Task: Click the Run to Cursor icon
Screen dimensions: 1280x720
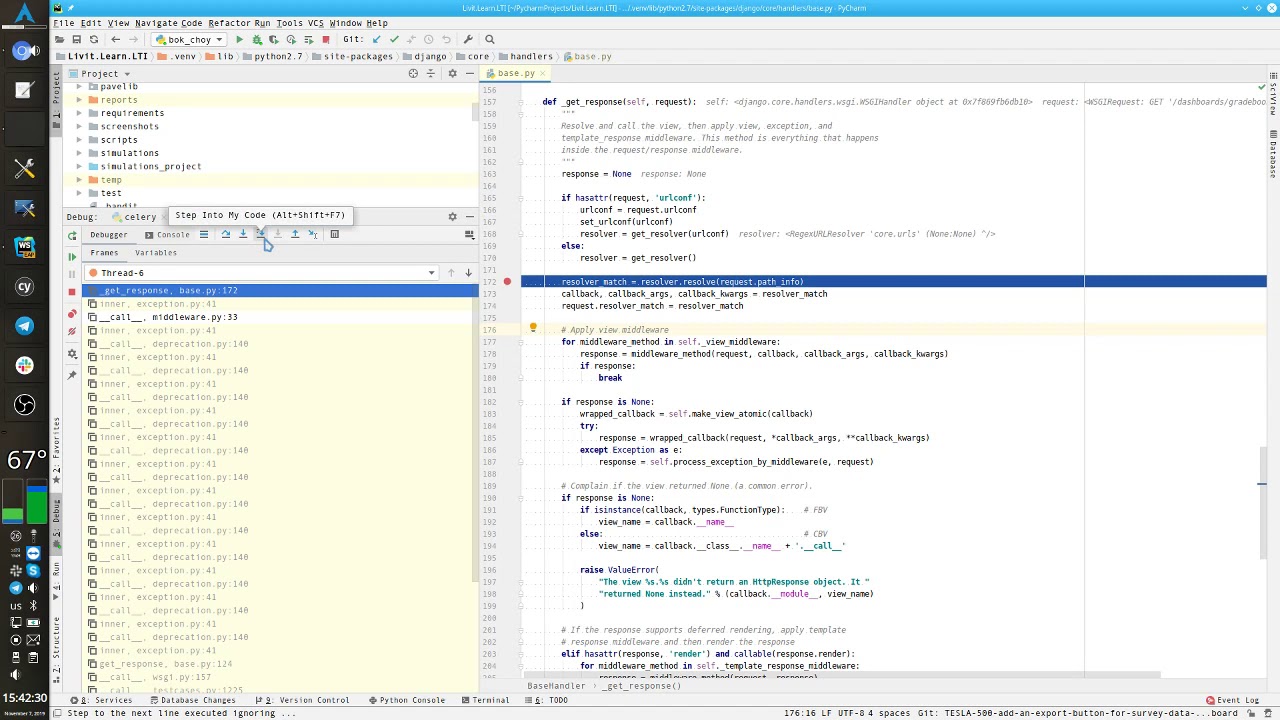Action: pos(313,234)
